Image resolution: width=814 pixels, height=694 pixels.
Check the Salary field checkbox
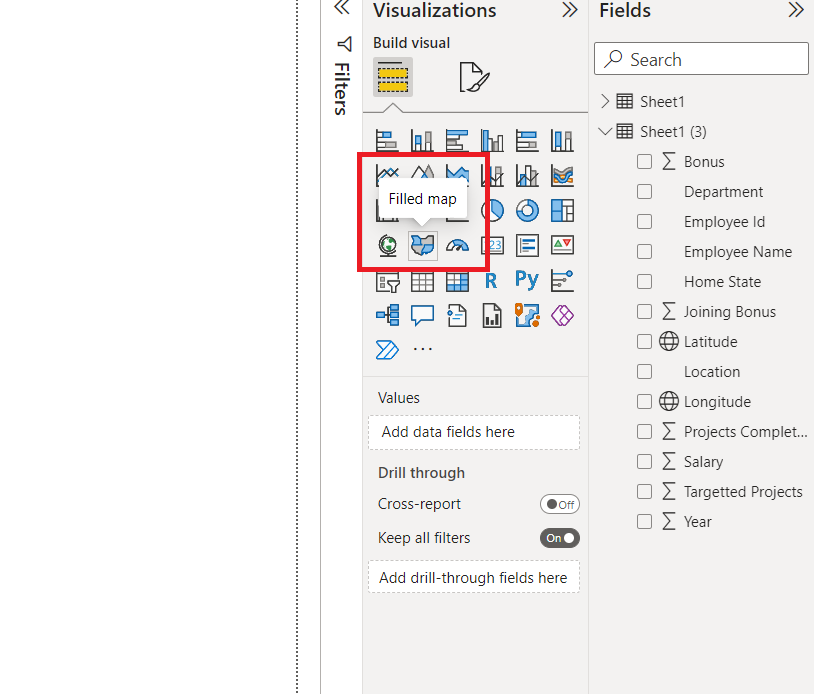click(644, 461)
